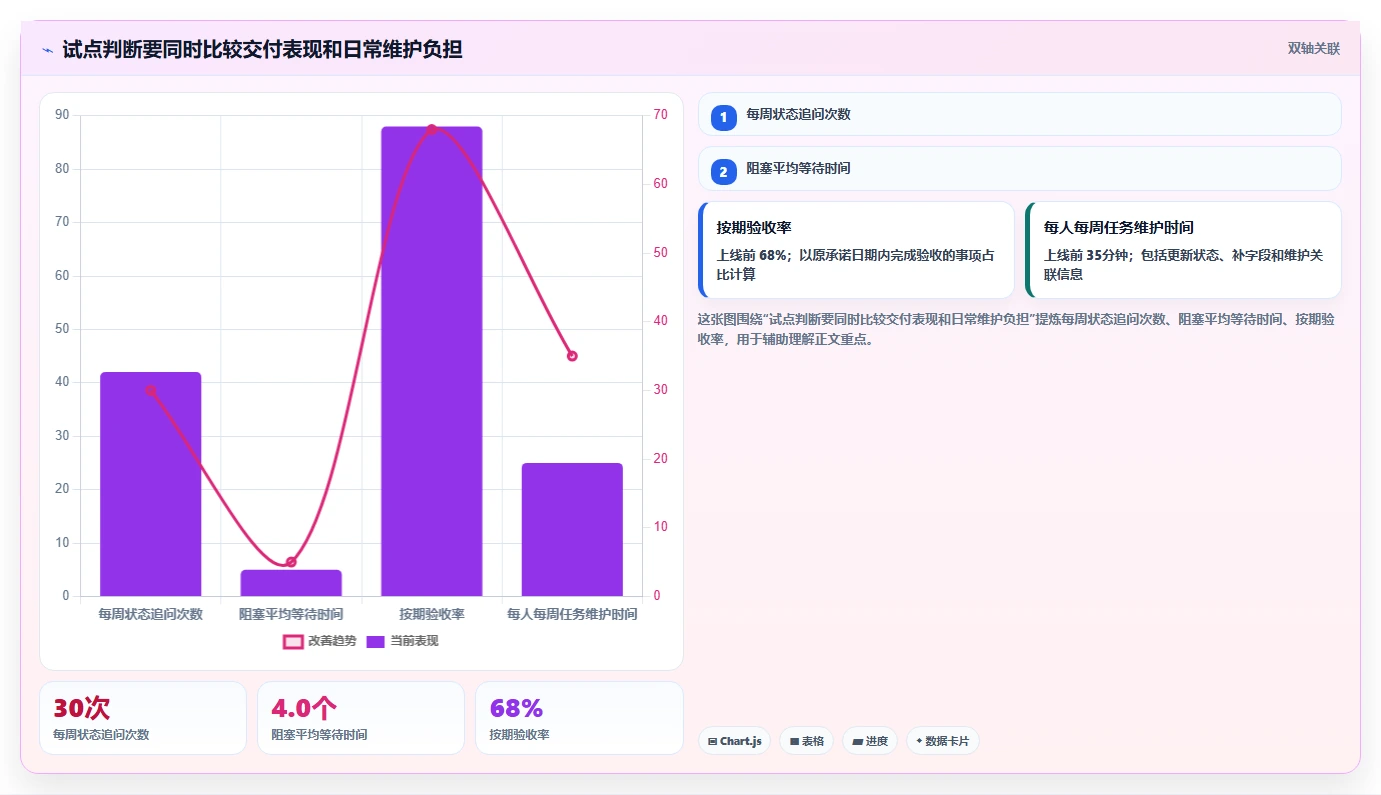Click the title 试点判断要同时比较交付表现和日常维护负担

click(262, 49)
